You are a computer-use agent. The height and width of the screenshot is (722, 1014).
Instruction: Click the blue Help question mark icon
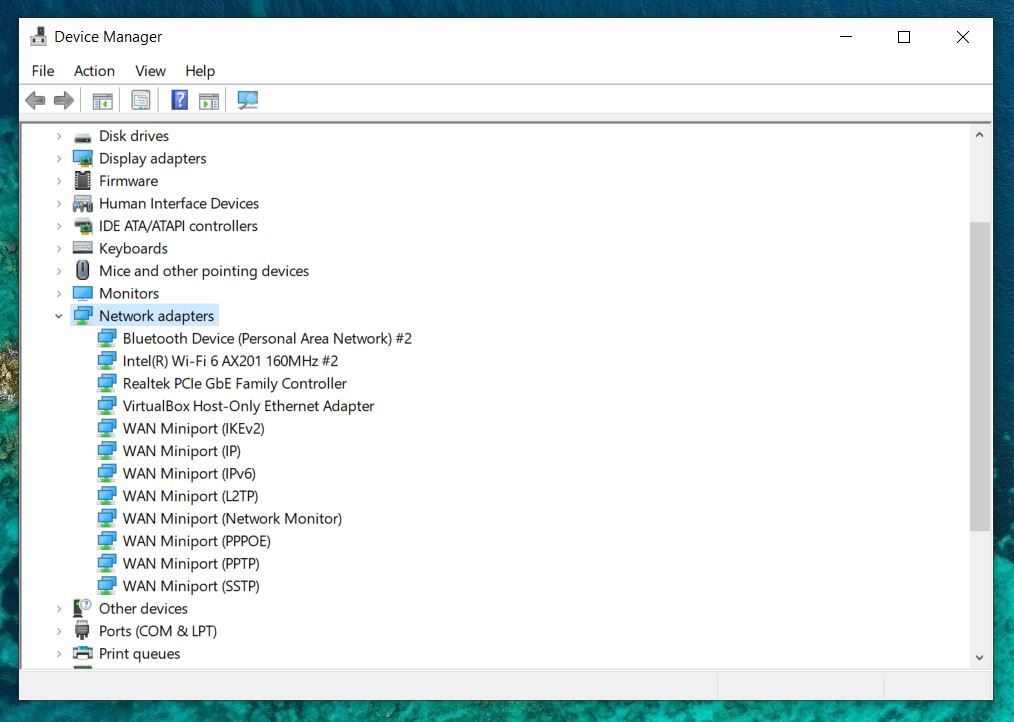(x=179, y=100)
